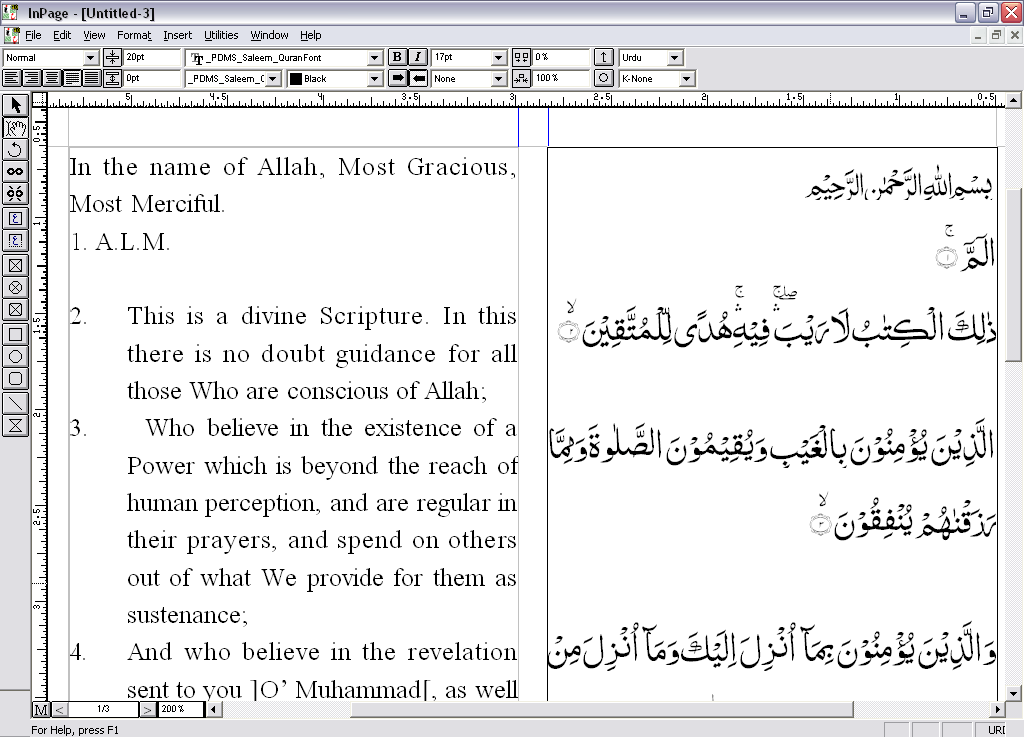Open the Insert menu
1024x737 pixels.
178,35
